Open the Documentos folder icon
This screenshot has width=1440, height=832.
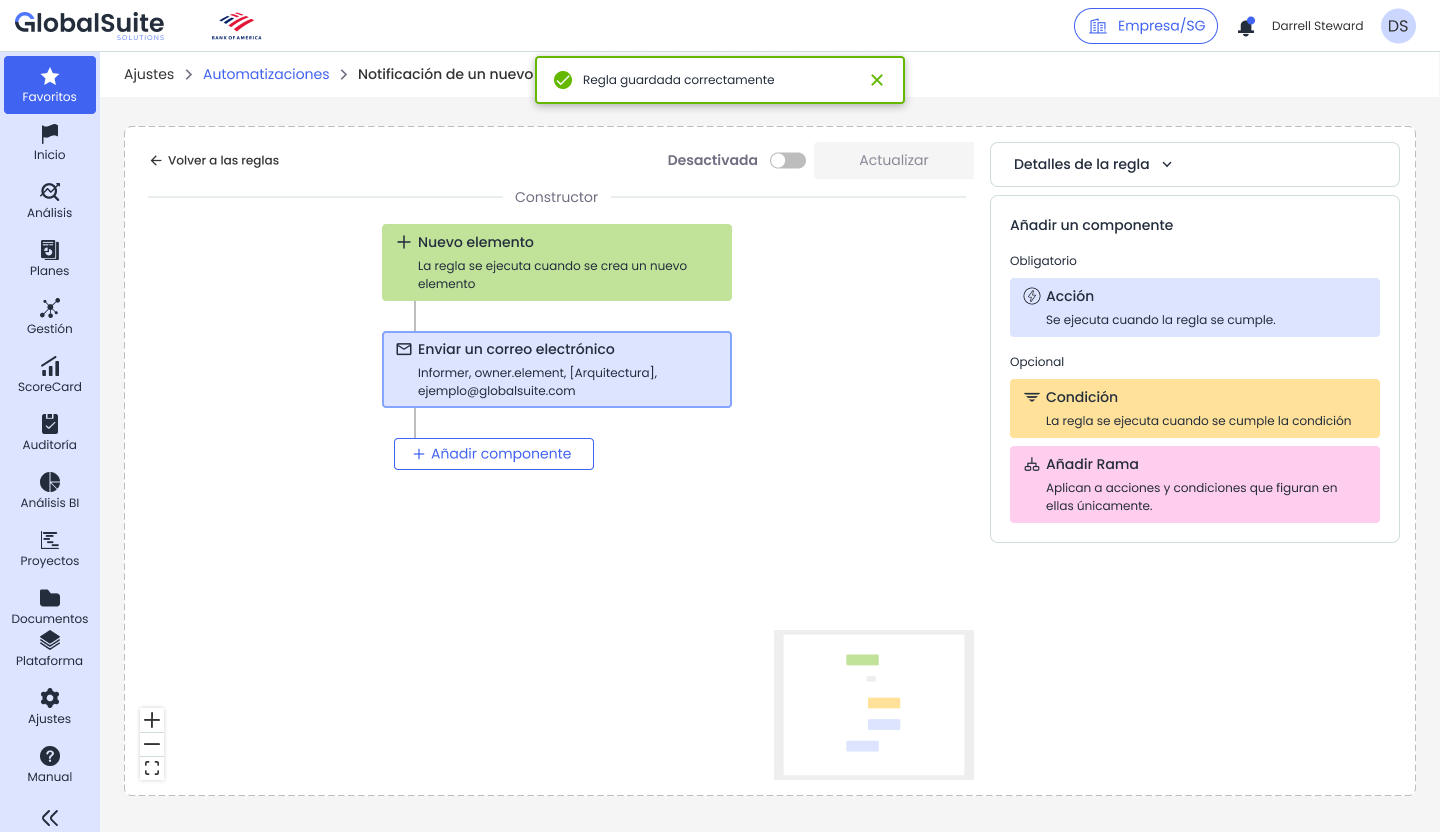point(50,598)
